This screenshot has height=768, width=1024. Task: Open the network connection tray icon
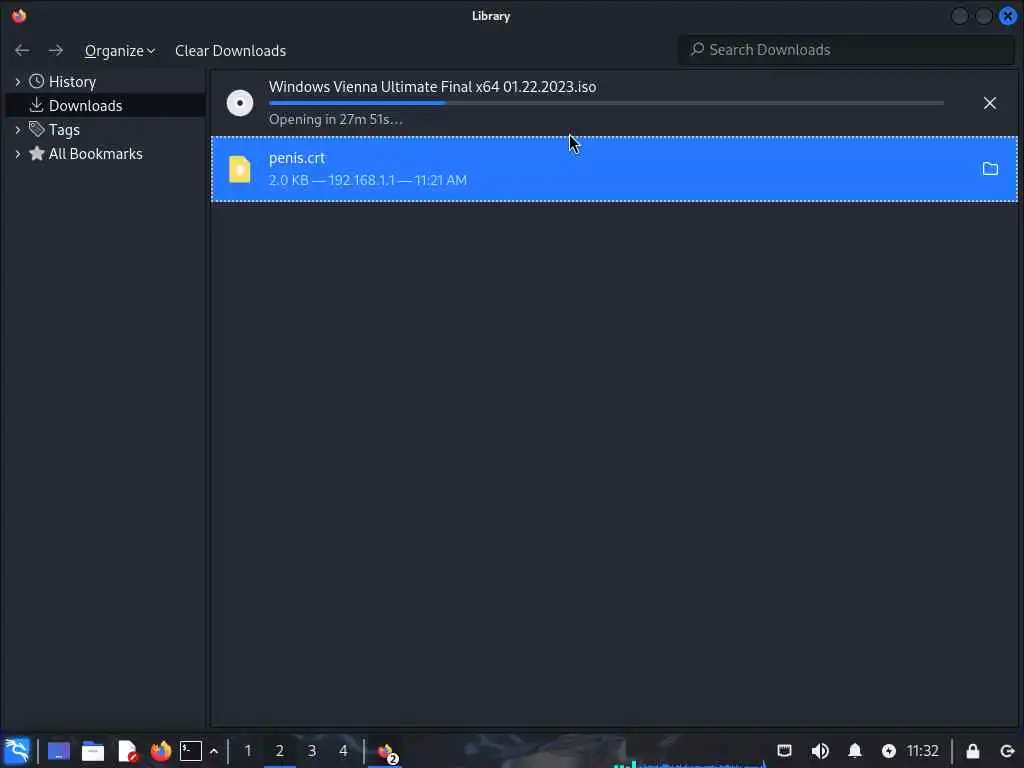pos(784,751)
